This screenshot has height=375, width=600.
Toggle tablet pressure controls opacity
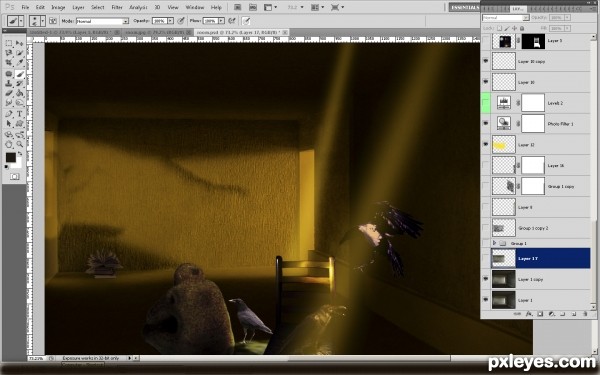coord(181,21)
